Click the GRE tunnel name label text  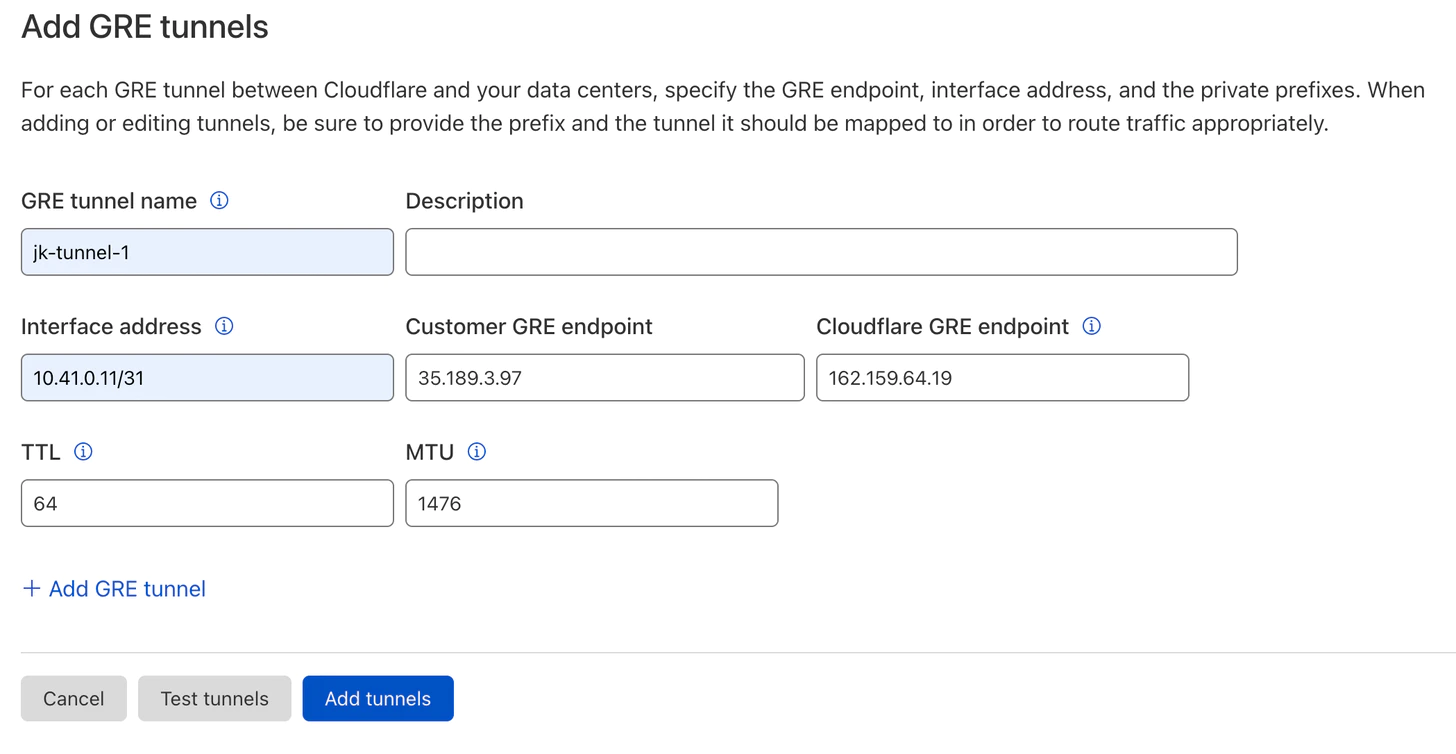(109, 201)
